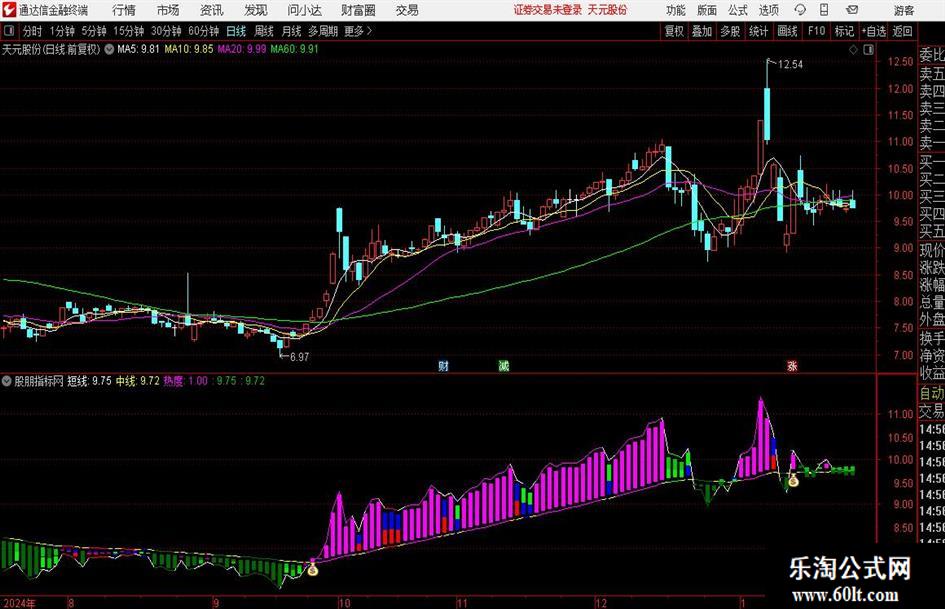Screen dimensions: 945x609
Task: Open the customer service headset icon
Action: coord(800,10)
